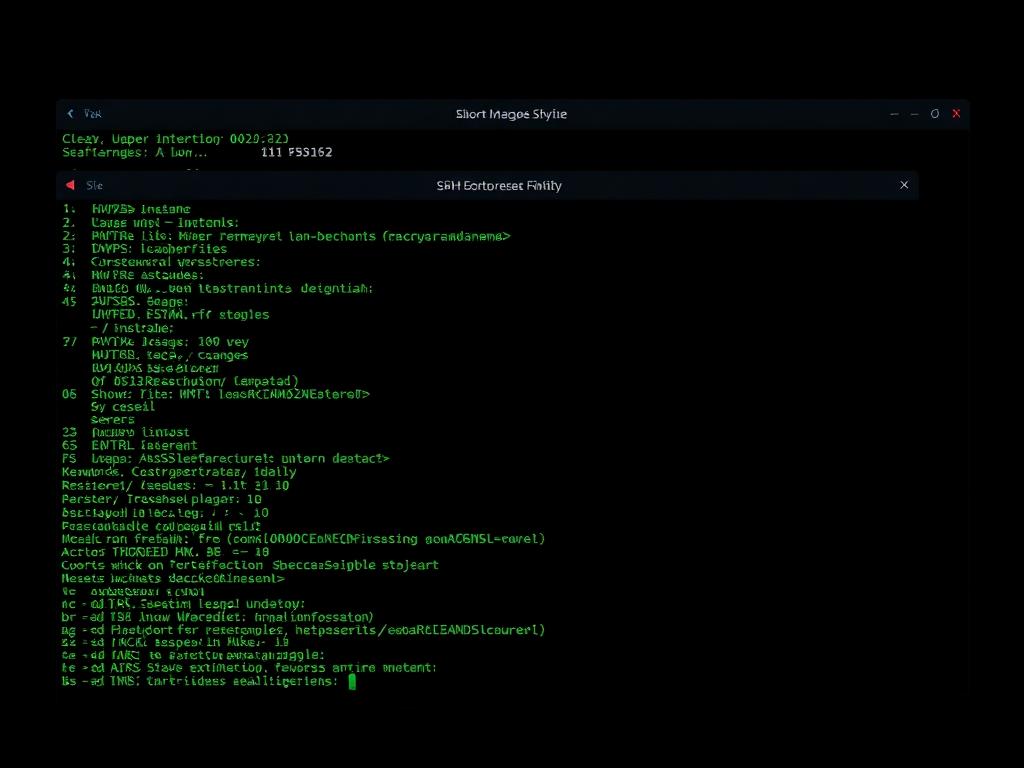
Task: Click the line ending 'rfc stogles'
Action: tap(180, 315)
